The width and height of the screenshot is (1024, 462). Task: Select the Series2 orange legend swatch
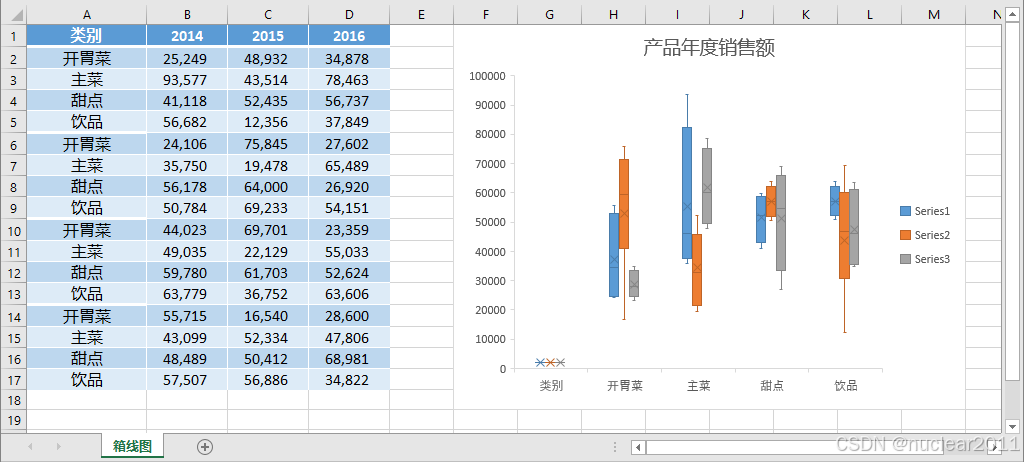tap(906, 235)
